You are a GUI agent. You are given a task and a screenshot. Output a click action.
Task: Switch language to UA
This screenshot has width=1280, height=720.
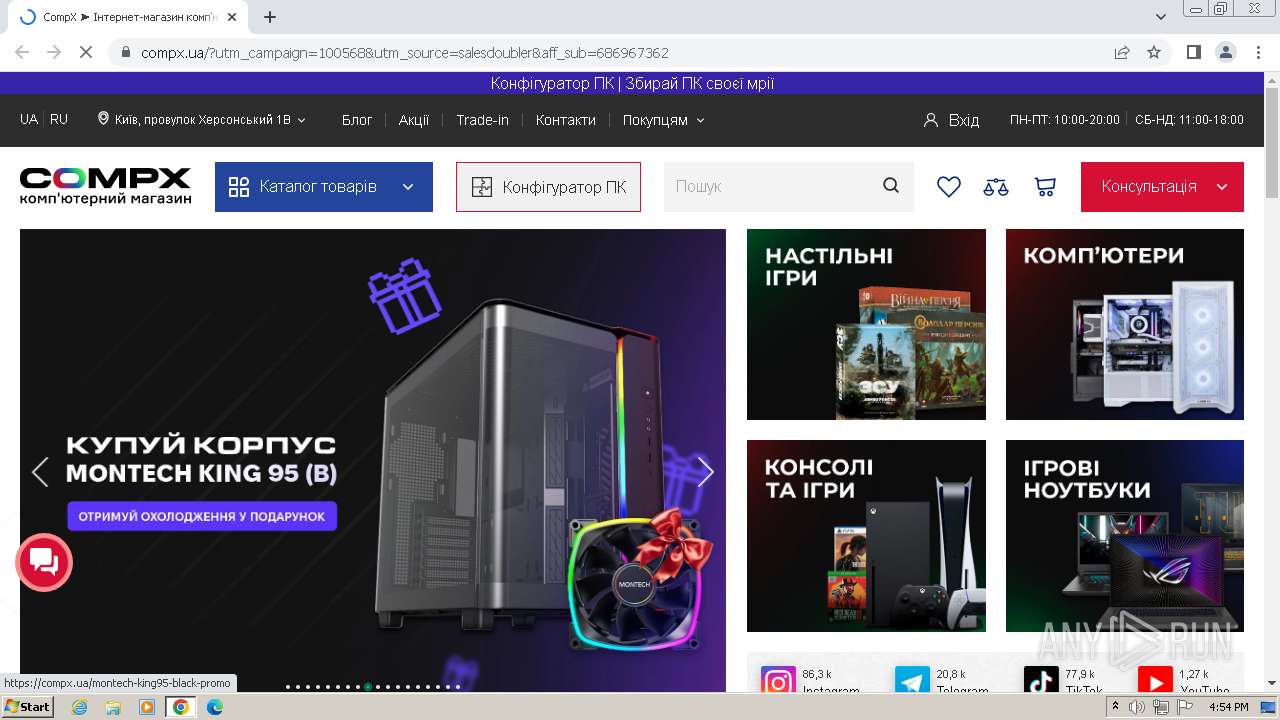(x=29, y=119)
